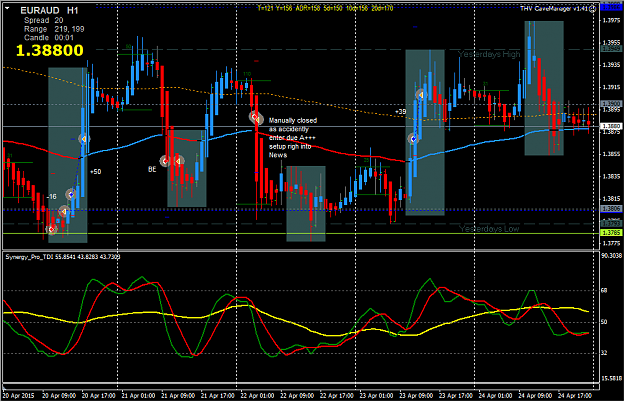
Task: Click the 68 level on TDI scale
Action: click(x=604, y=290)
